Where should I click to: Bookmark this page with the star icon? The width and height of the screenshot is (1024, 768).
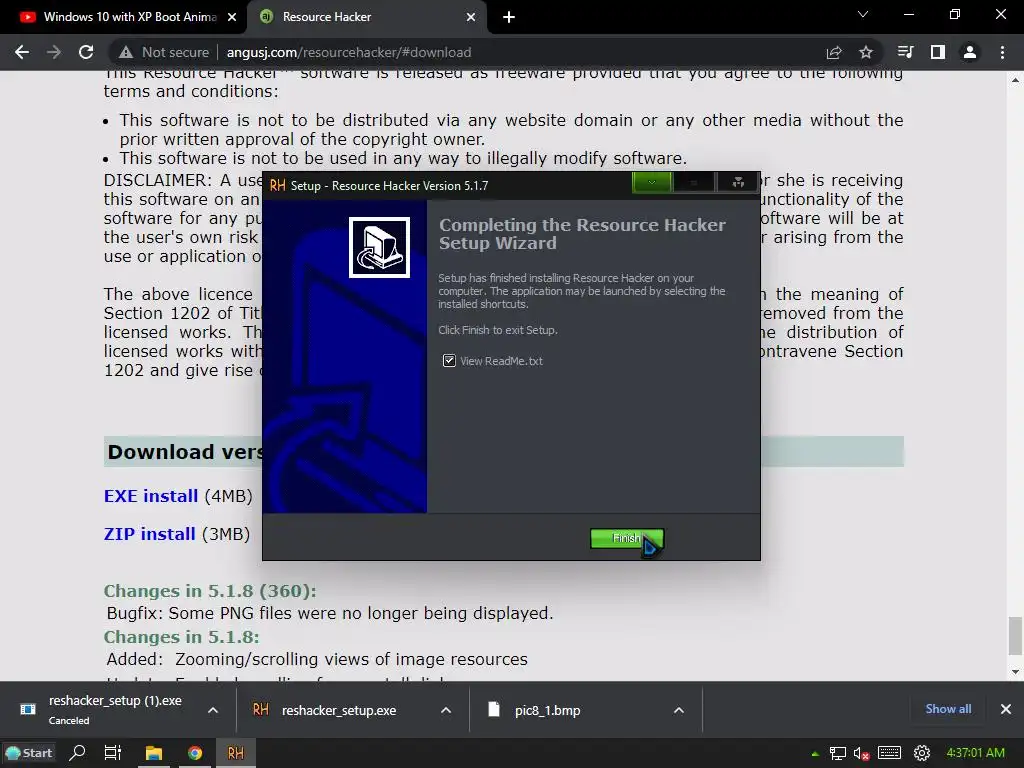[x=866, y=52]
